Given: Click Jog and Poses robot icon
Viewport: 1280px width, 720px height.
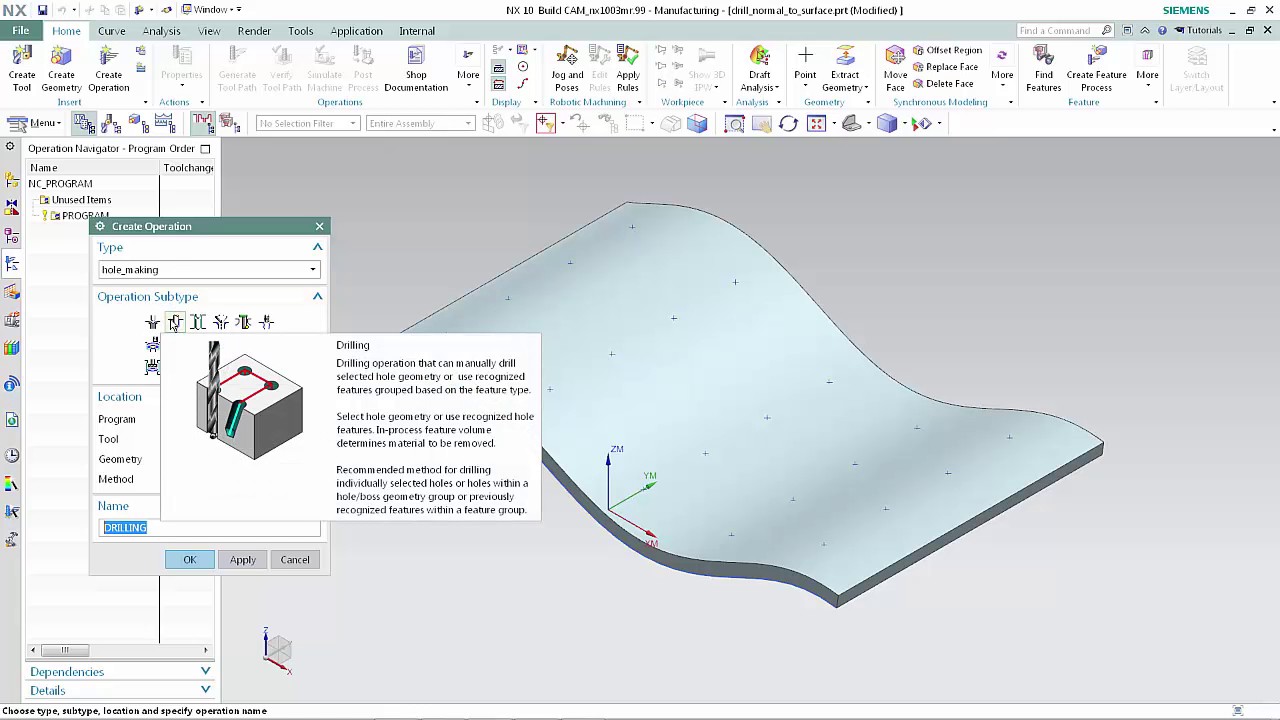Looking at the screenshot, I should pos(567,68).
